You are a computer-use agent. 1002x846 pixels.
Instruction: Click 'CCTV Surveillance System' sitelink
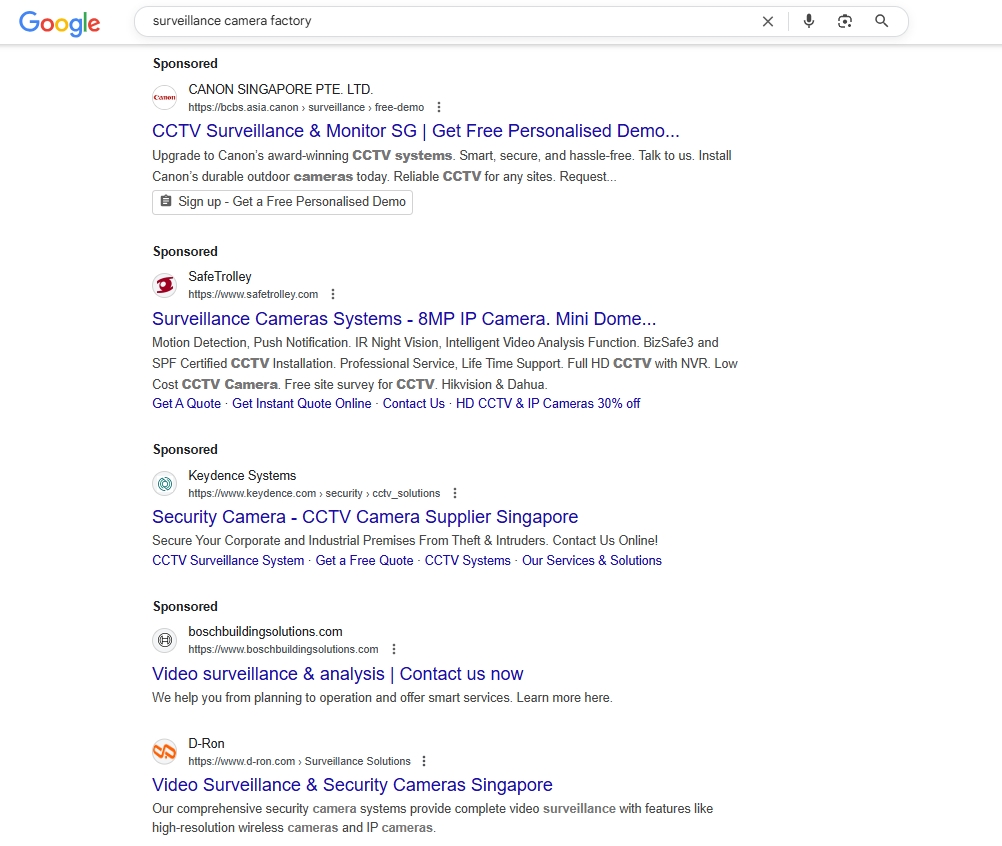[x=228, y=560]
